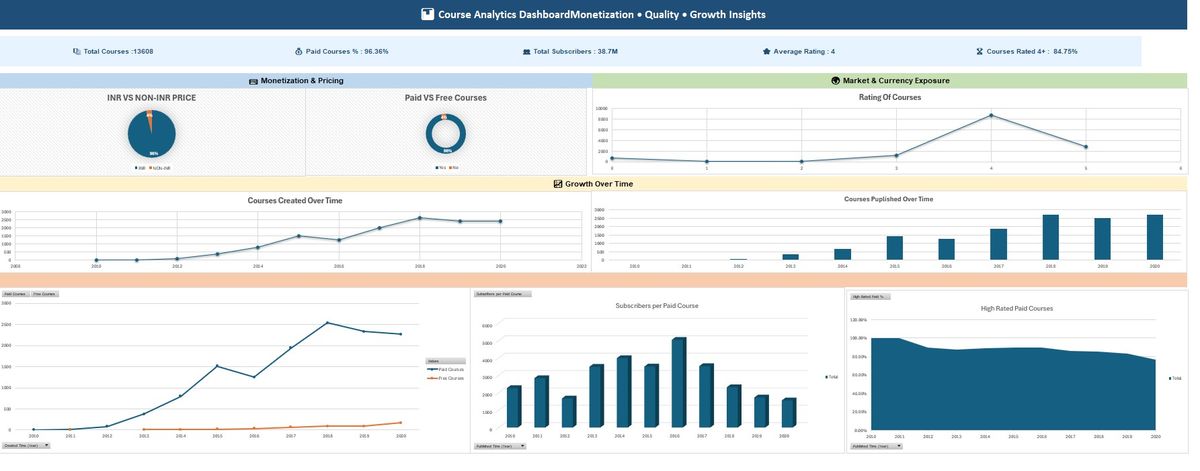Click the Courses Rated 4+ icon
This screenshot has width=1200, height=471.
tap(979, 51)
